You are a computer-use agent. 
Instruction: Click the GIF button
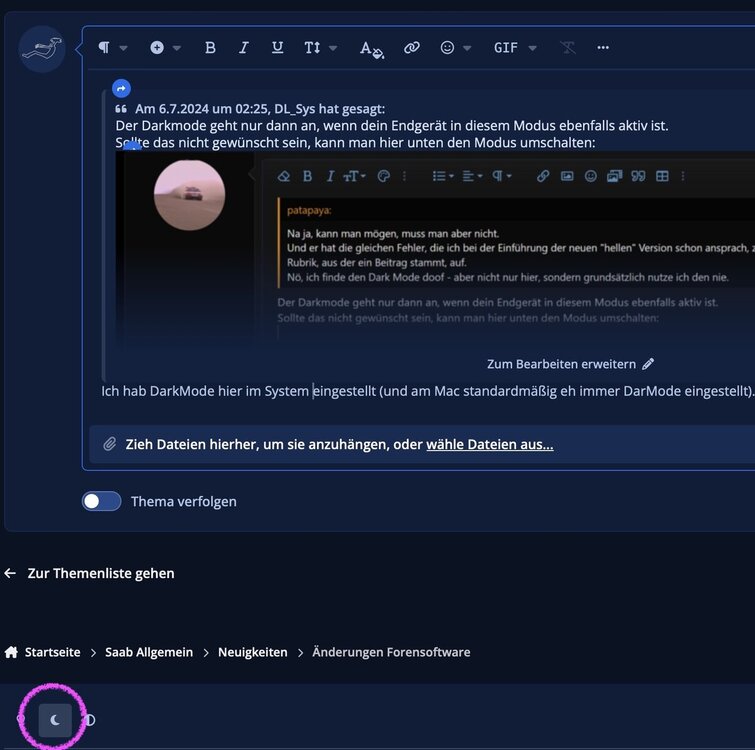tap(506, 47)
